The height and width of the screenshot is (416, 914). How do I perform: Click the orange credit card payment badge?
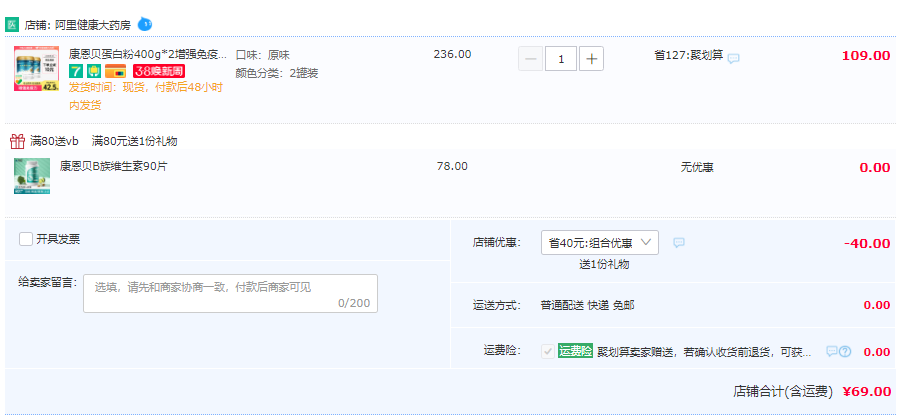coord(116,71)
